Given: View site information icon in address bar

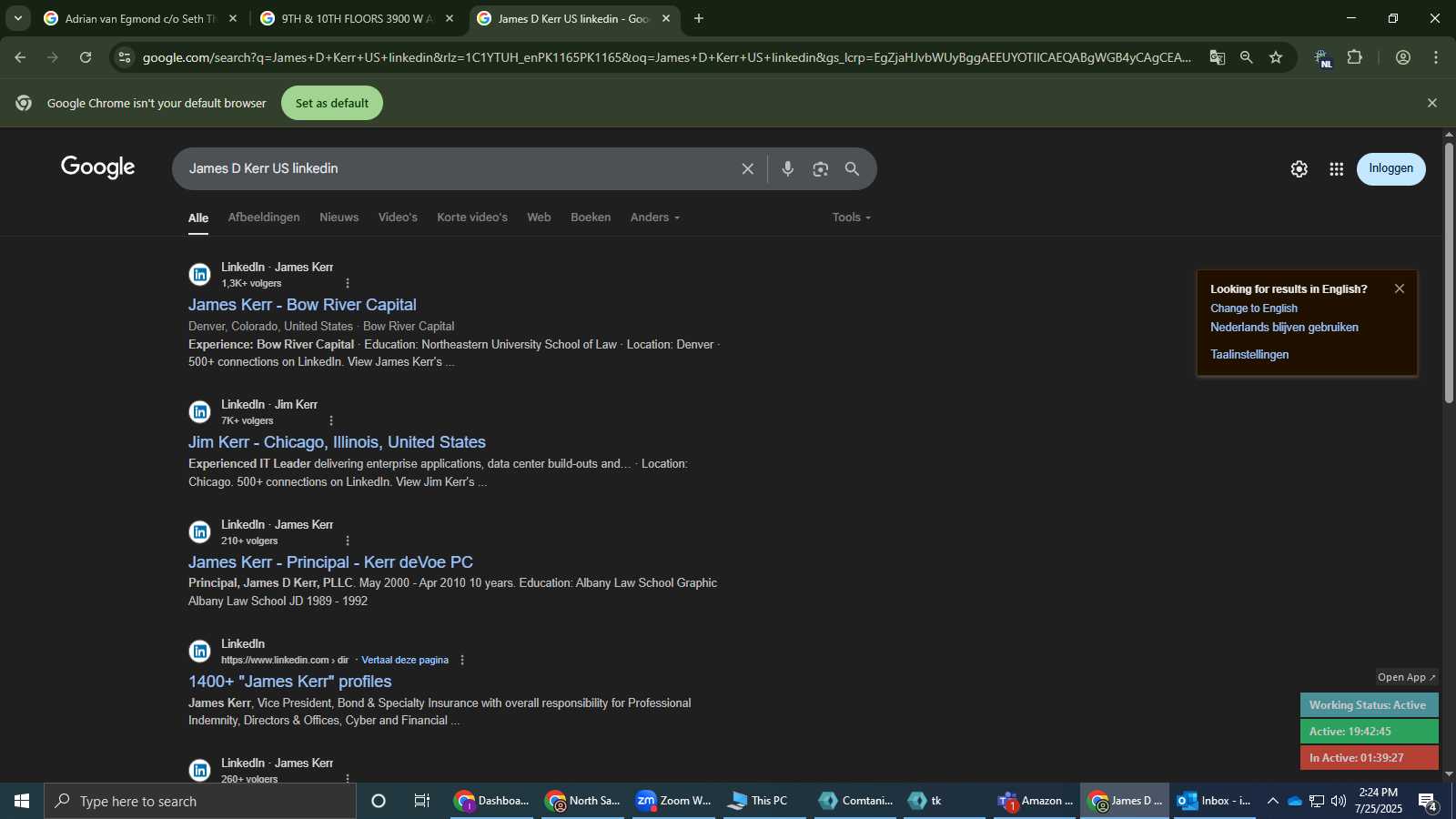Looking at the screenshot, I should (x=125, y=57).
